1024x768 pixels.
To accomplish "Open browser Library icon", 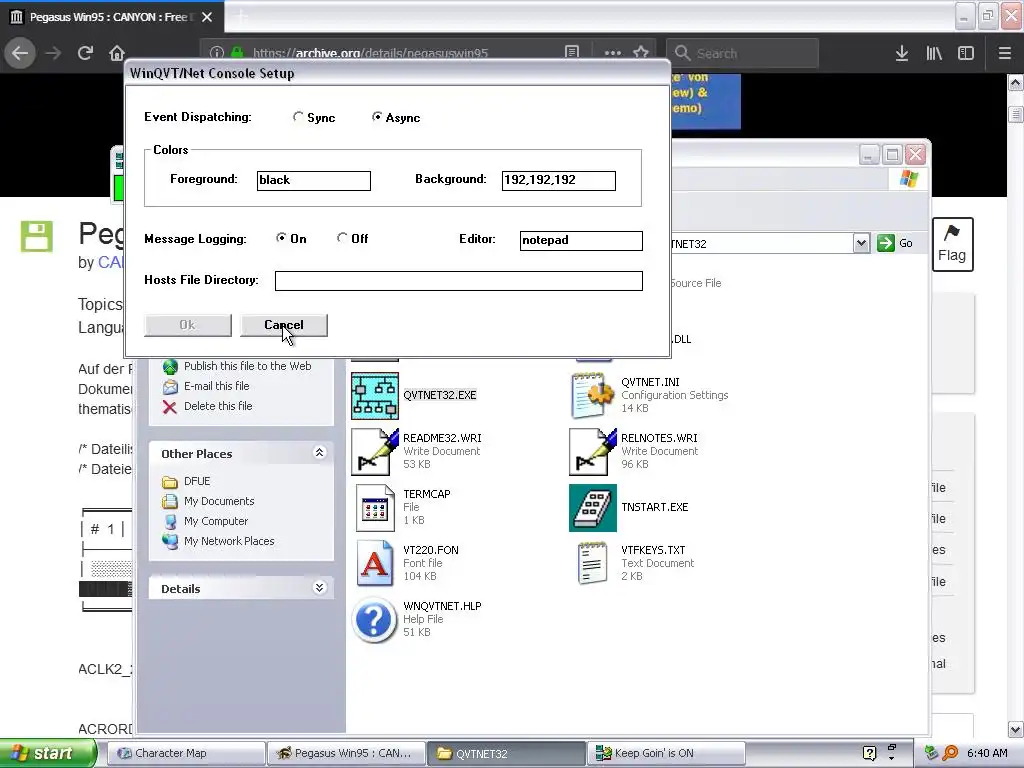I will point(934,53).
